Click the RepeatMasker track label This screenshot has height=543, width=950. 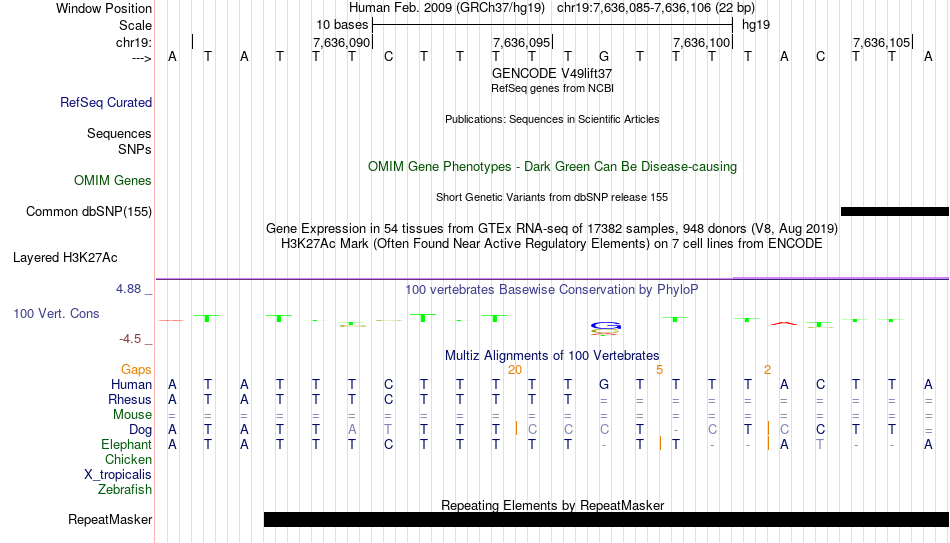click(x=110, y=519)
